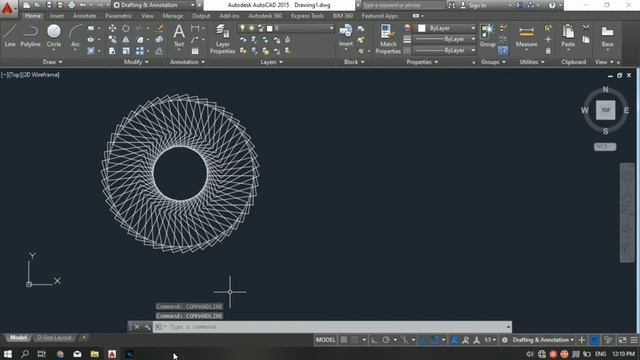The width and height of the screenshot is (640, 360).
Task: Select the Text annotation tool
Action: tap(179, 36)
